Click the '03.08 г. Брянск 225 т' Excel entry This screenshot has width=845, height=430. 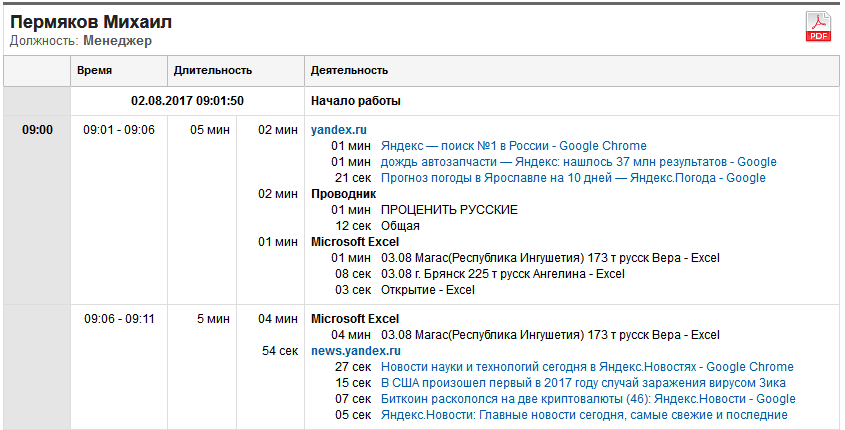click(x=502, y=274)
